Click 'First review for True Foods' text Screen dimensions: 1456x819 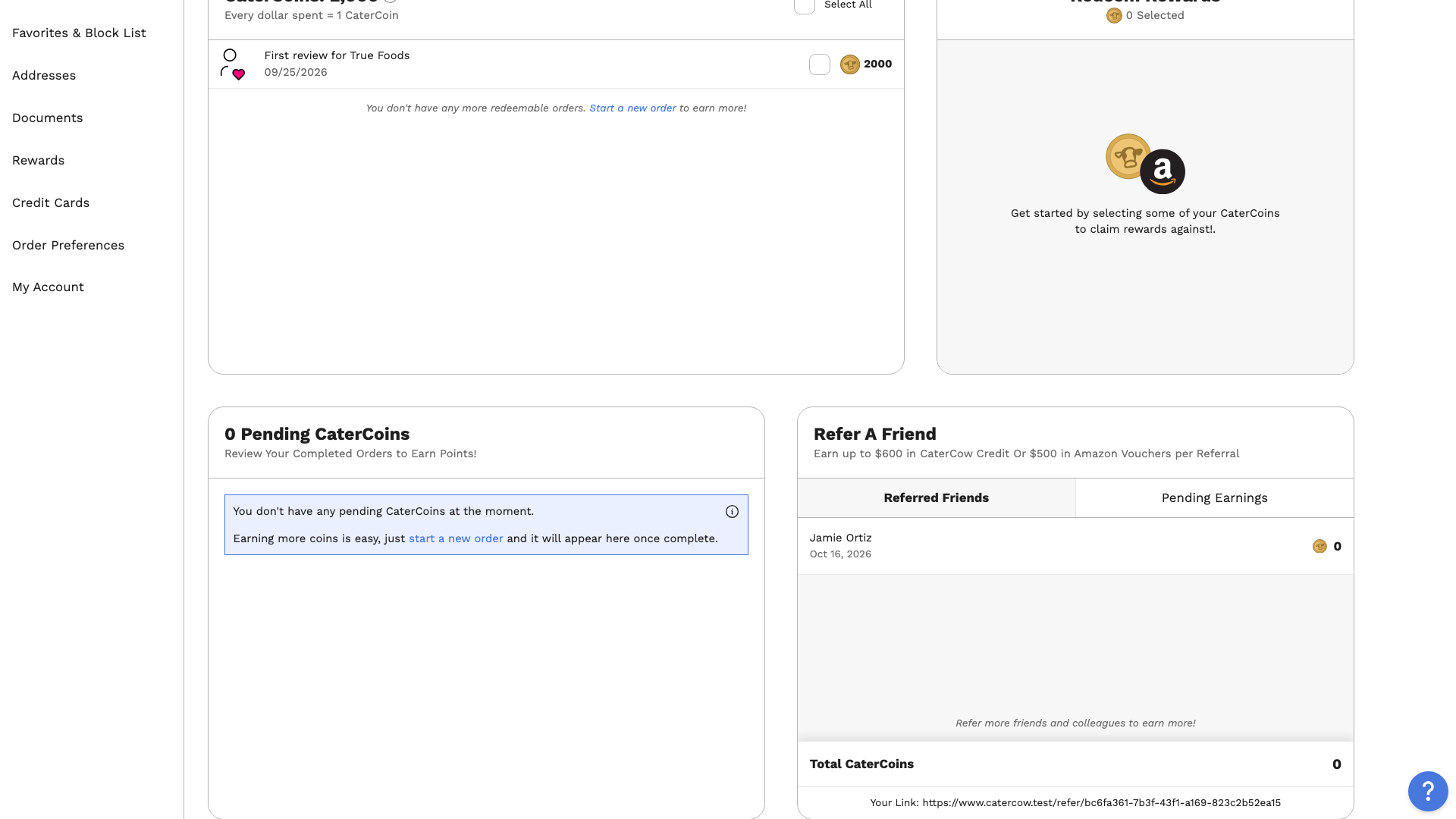337,56
